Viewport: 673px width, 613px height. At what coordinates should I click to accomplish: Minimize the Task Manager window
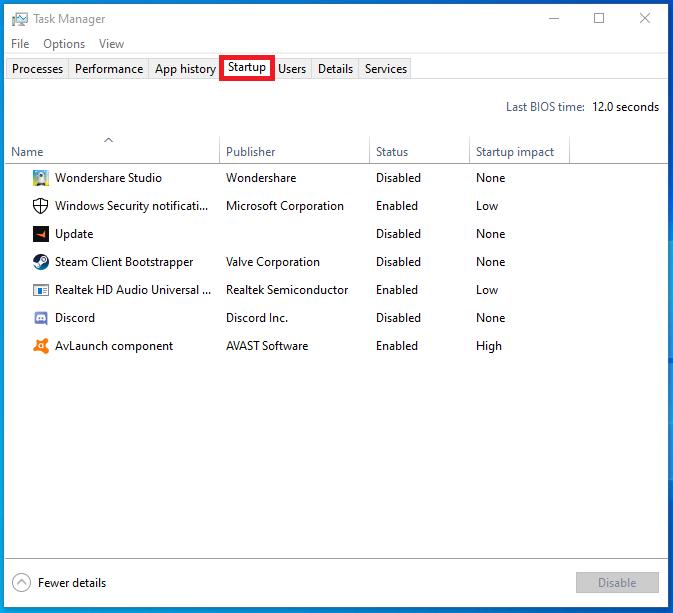click(x=554, y=18)
